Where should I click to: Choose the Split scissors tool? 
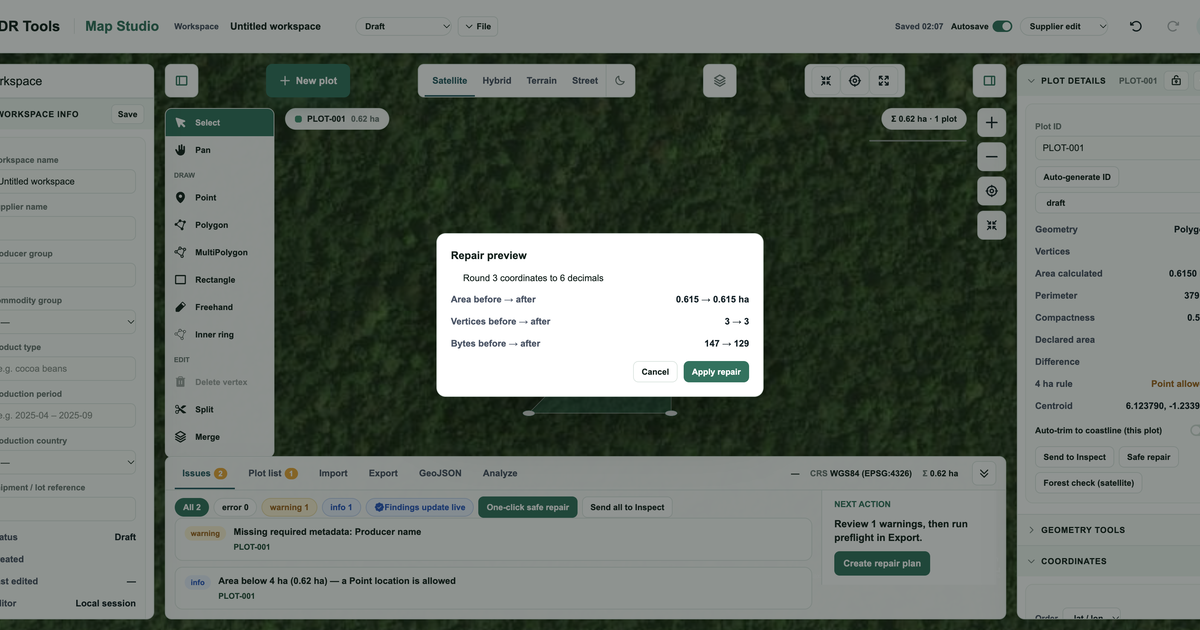[219, 410]
